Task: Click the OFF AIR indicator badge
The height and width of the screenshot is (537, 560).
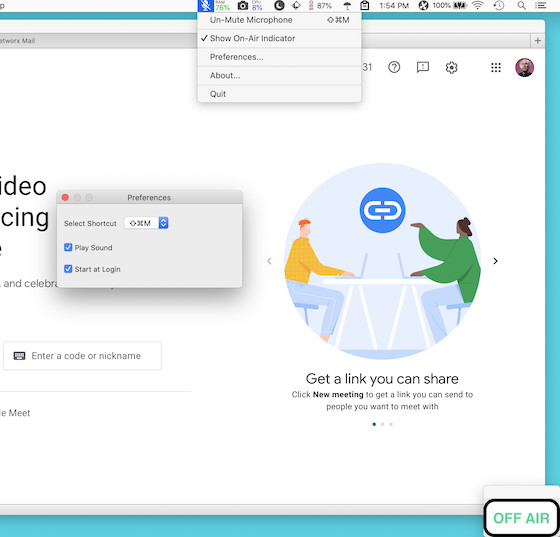Action: (521, 518)
